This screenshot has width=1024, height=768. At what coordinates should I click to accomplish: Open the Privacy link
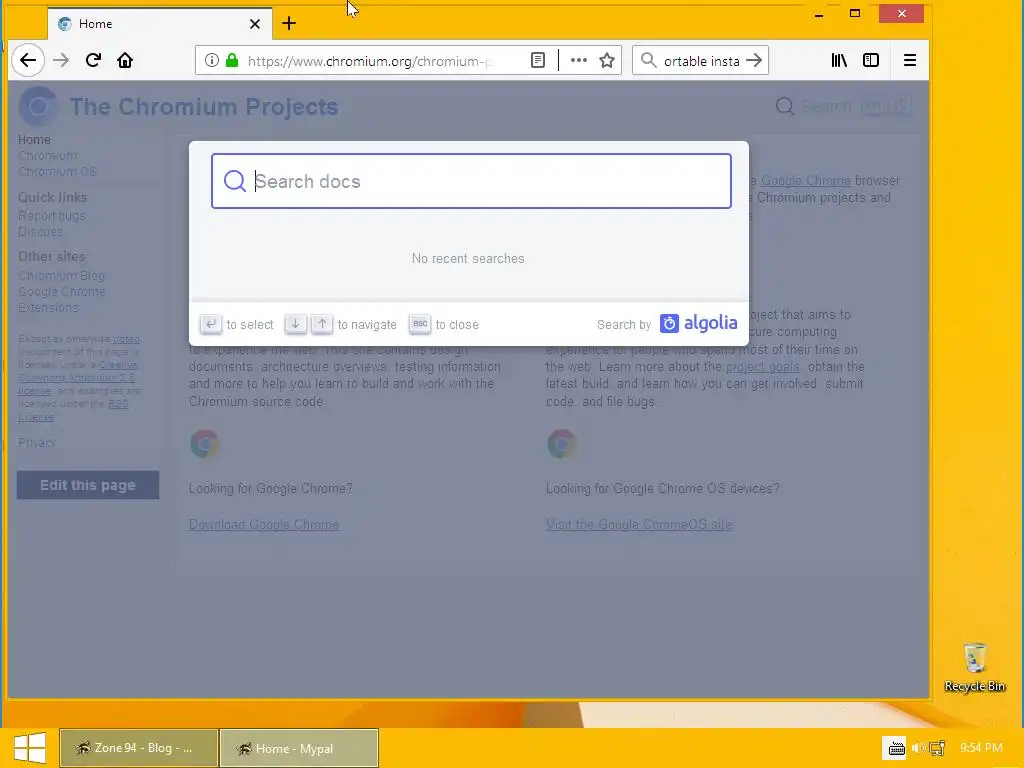point(37,443)
